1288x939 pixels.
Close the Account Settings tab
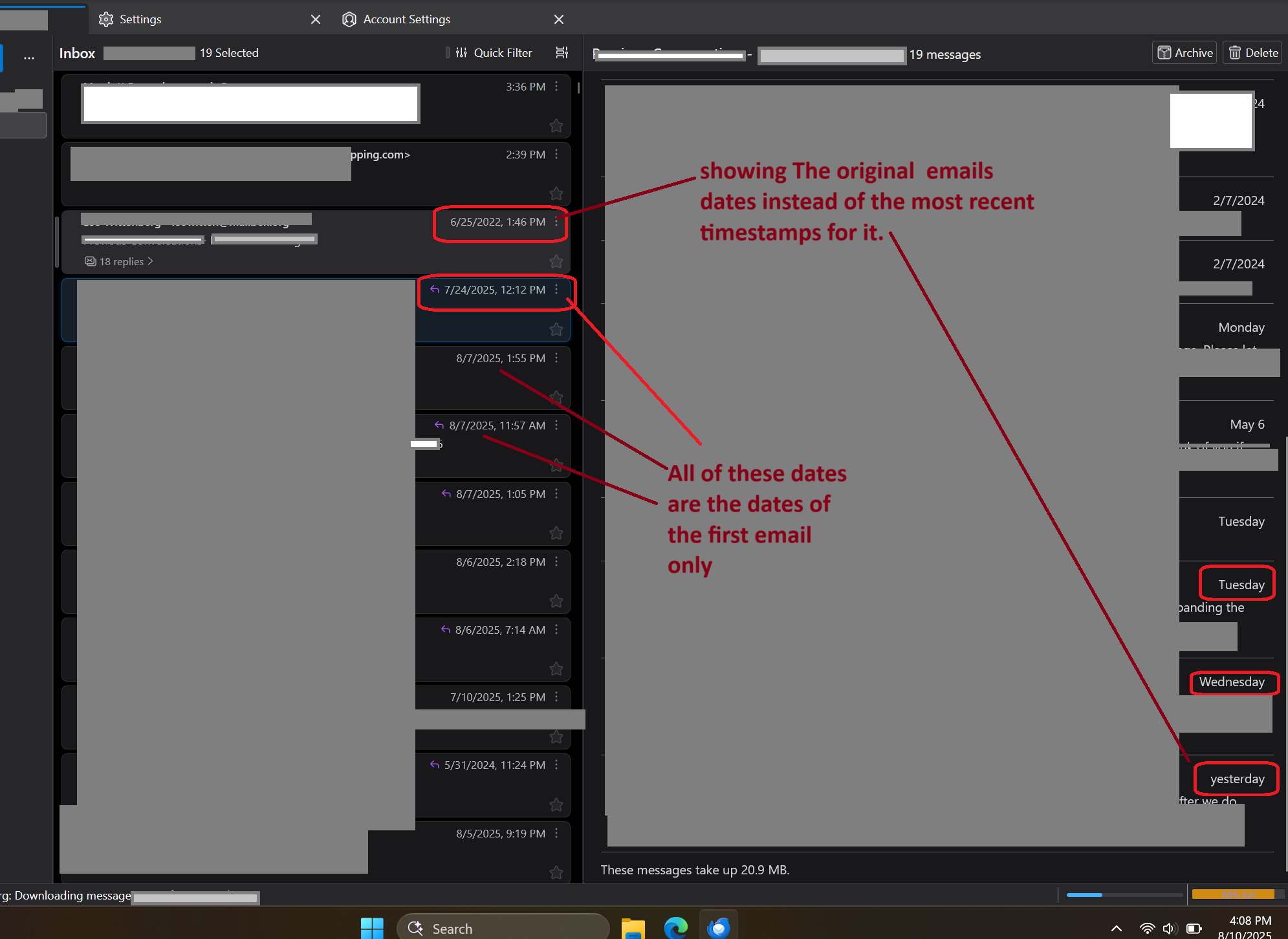pos(559,19)
